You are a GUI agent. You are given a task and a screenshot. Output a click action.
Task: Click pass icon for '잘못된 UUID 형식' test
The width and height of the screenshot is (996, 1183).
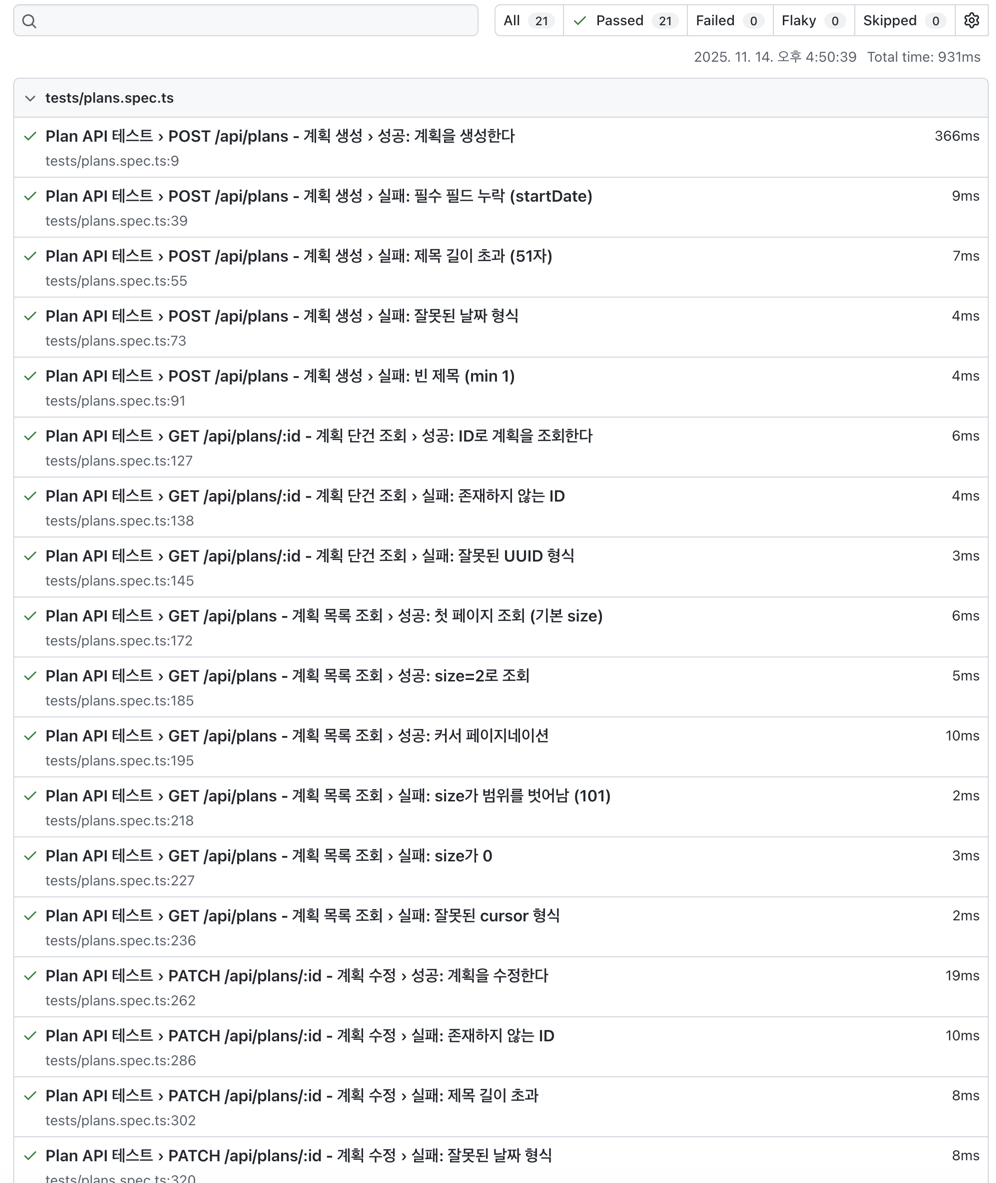click(30, 556)
